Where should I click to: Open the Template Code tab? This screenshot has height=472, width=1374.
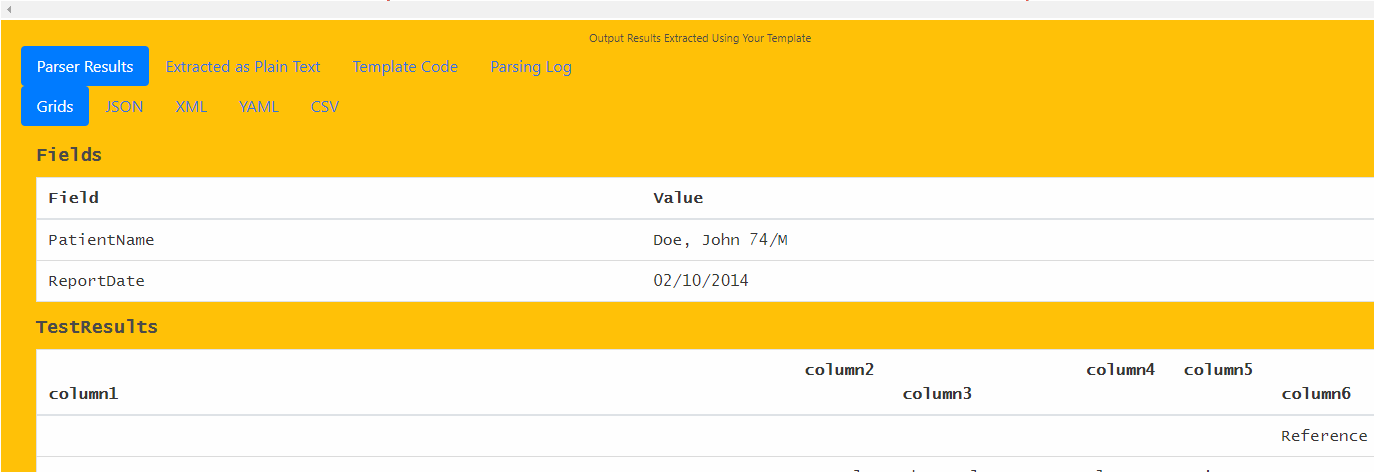pyautogui.click(x=405, y=67)
